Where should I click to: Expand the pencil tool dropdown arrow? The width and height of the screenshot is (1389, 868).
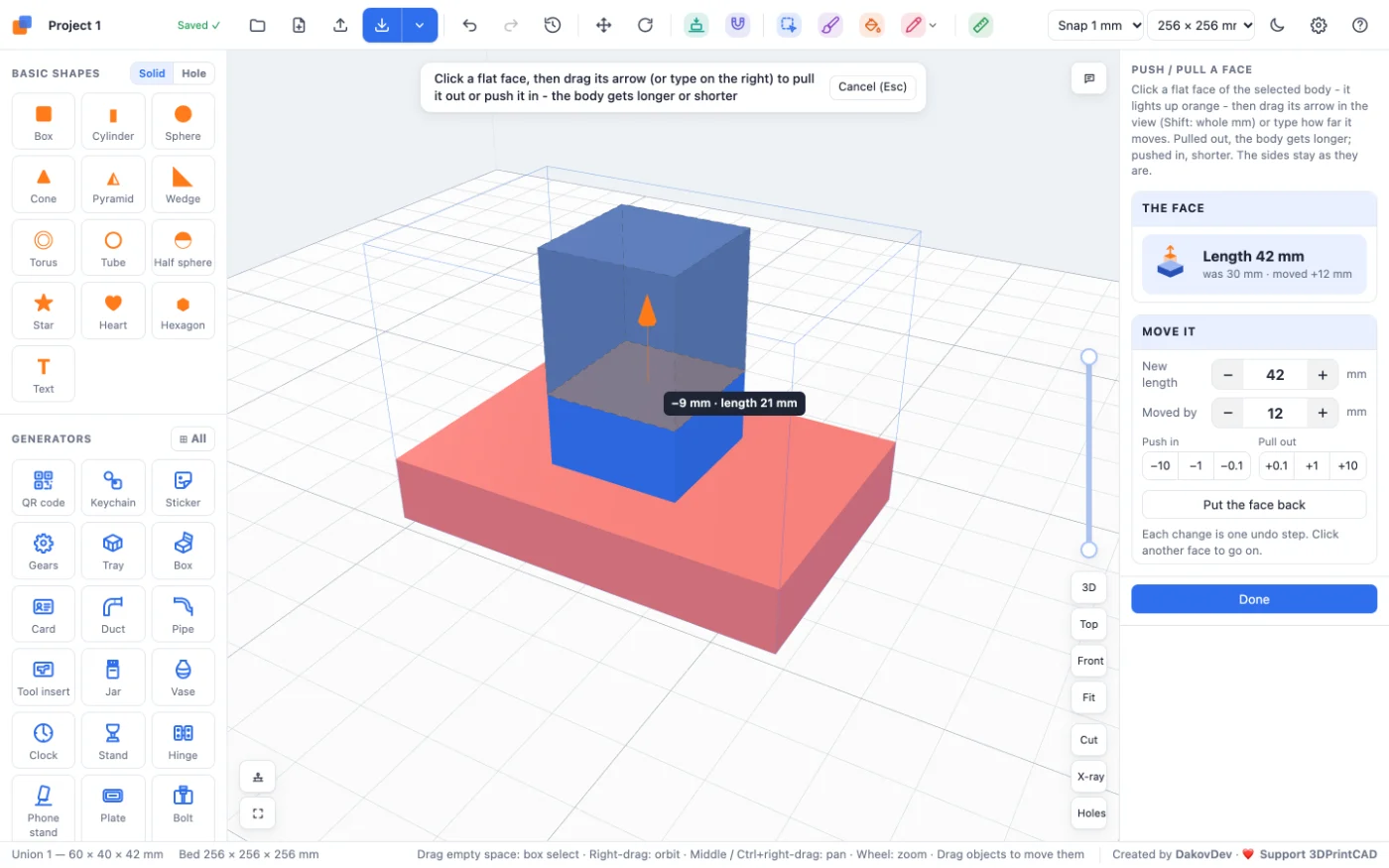coord(933,25)
